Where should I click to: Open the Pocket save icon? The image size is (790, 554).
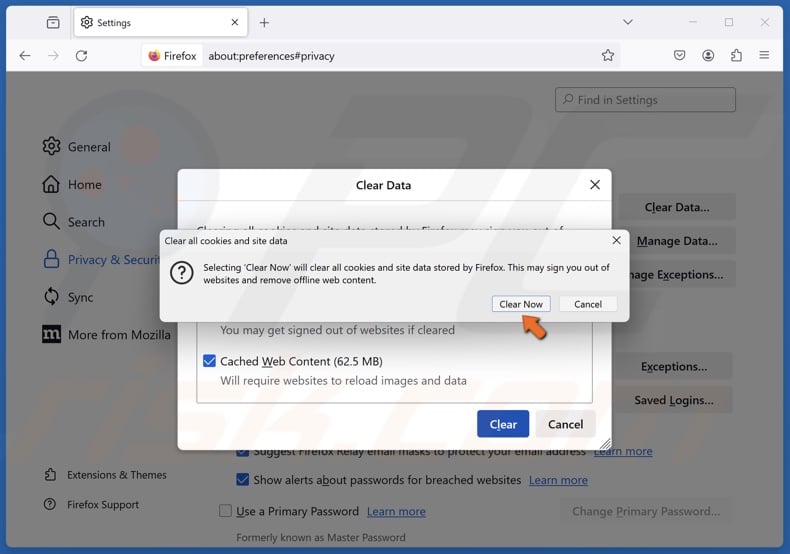tap(679, 55)
